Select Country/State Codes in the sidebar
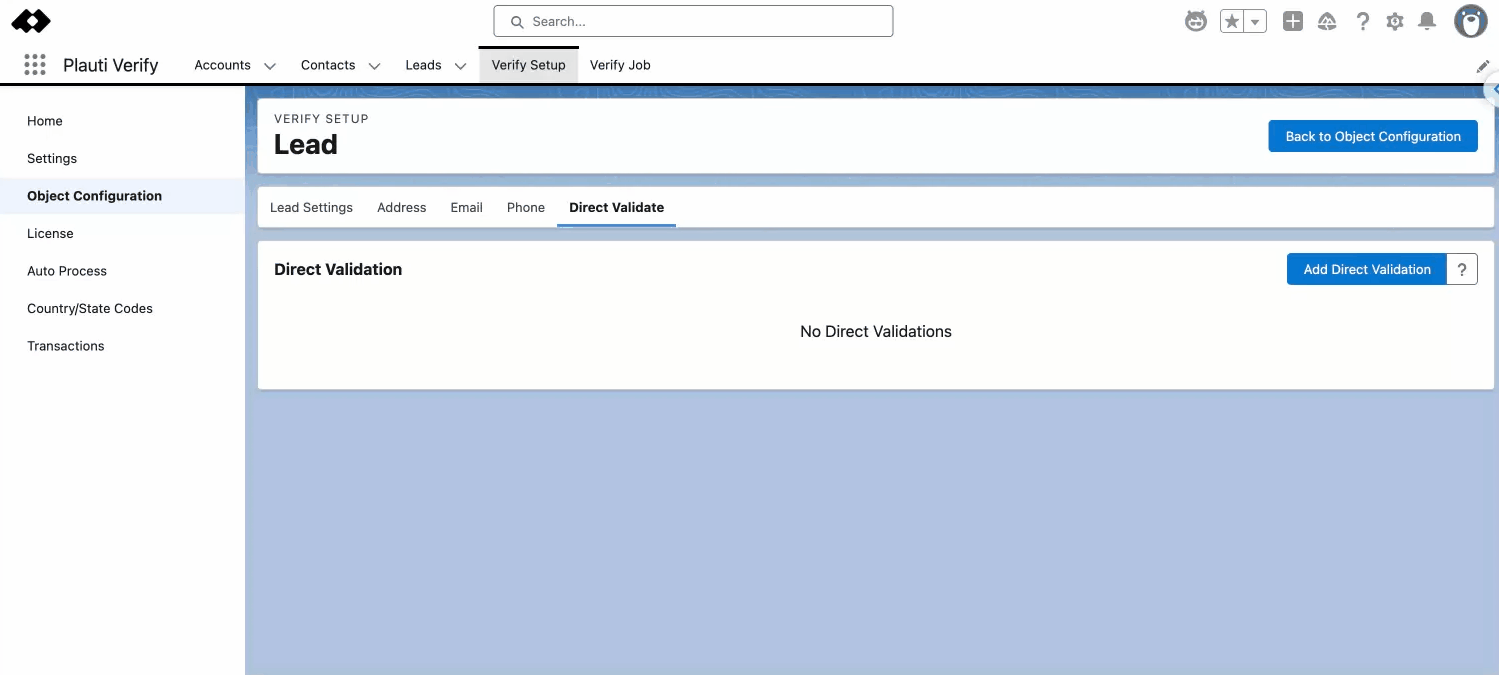Screen dimensions: 1499x675 (90, 308)
